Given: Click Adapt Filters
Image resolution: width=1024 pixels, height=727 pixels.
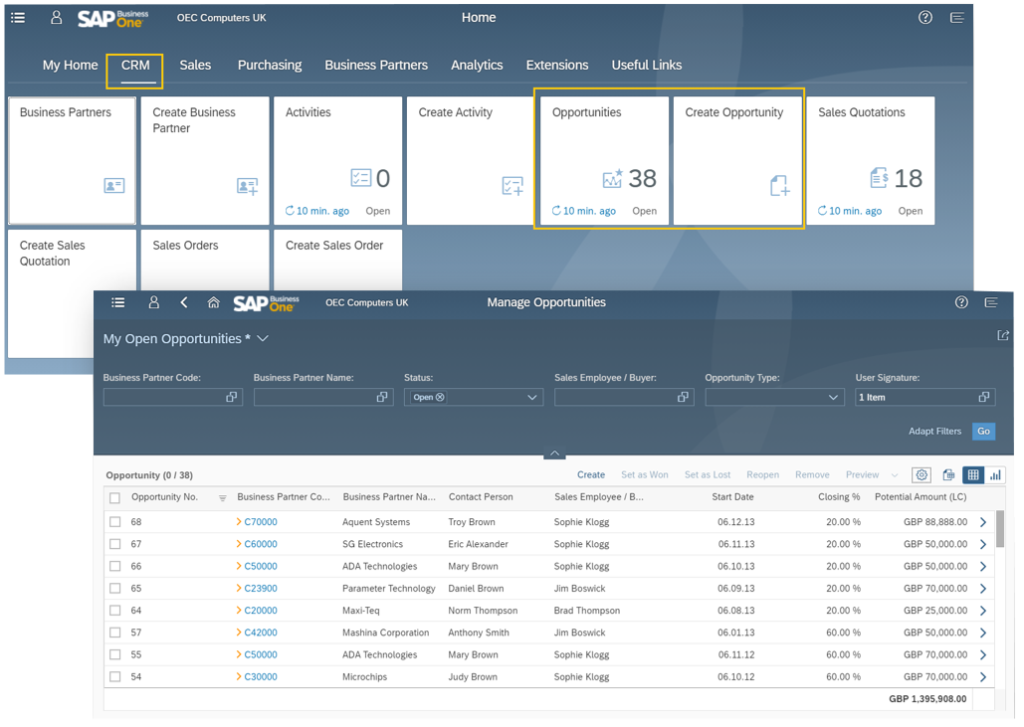Looking at the screenshot, I should pyautogui.click(x=935, y=431).
